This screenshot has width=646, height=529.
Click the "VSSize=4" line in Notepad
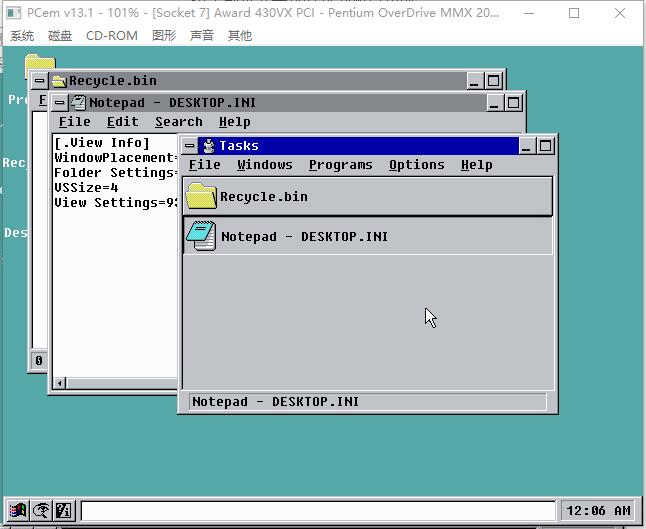86,188
